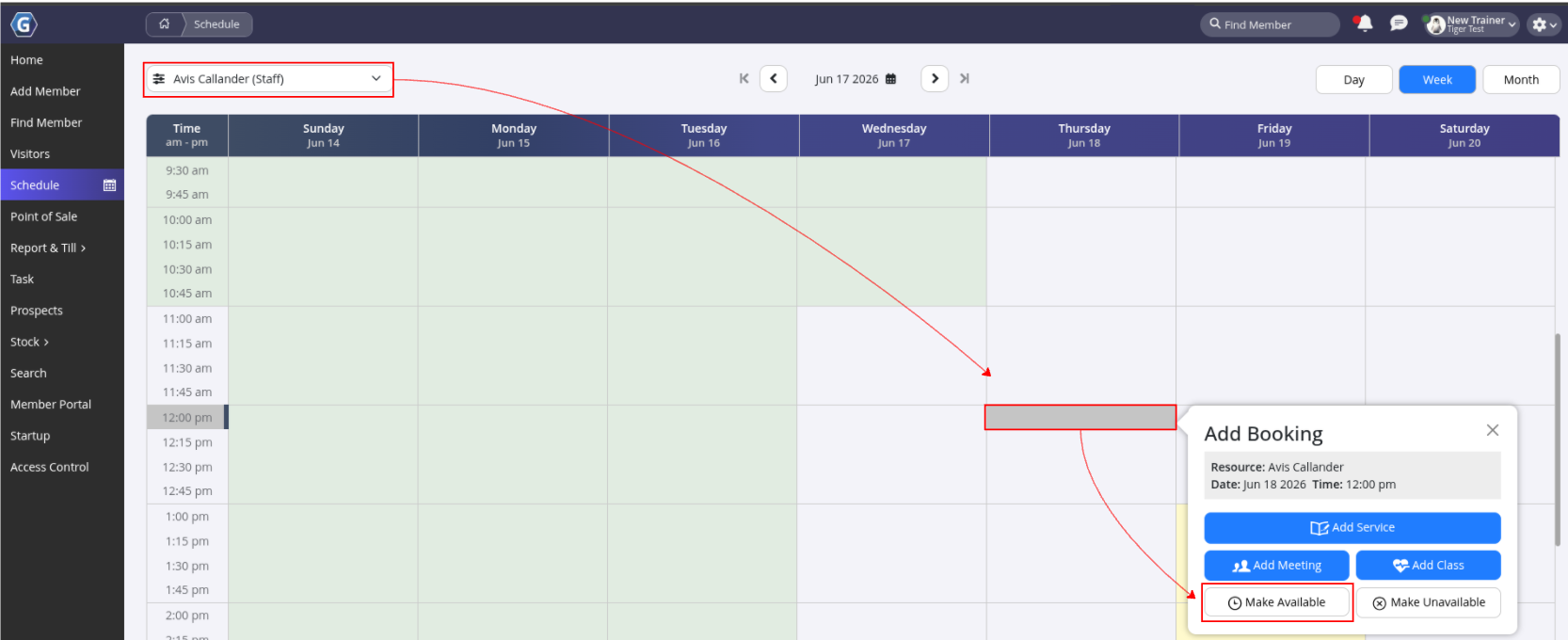Open the settings gear menu
Viewport: 1568px width, 640px height.
(x=1544, y=24)
